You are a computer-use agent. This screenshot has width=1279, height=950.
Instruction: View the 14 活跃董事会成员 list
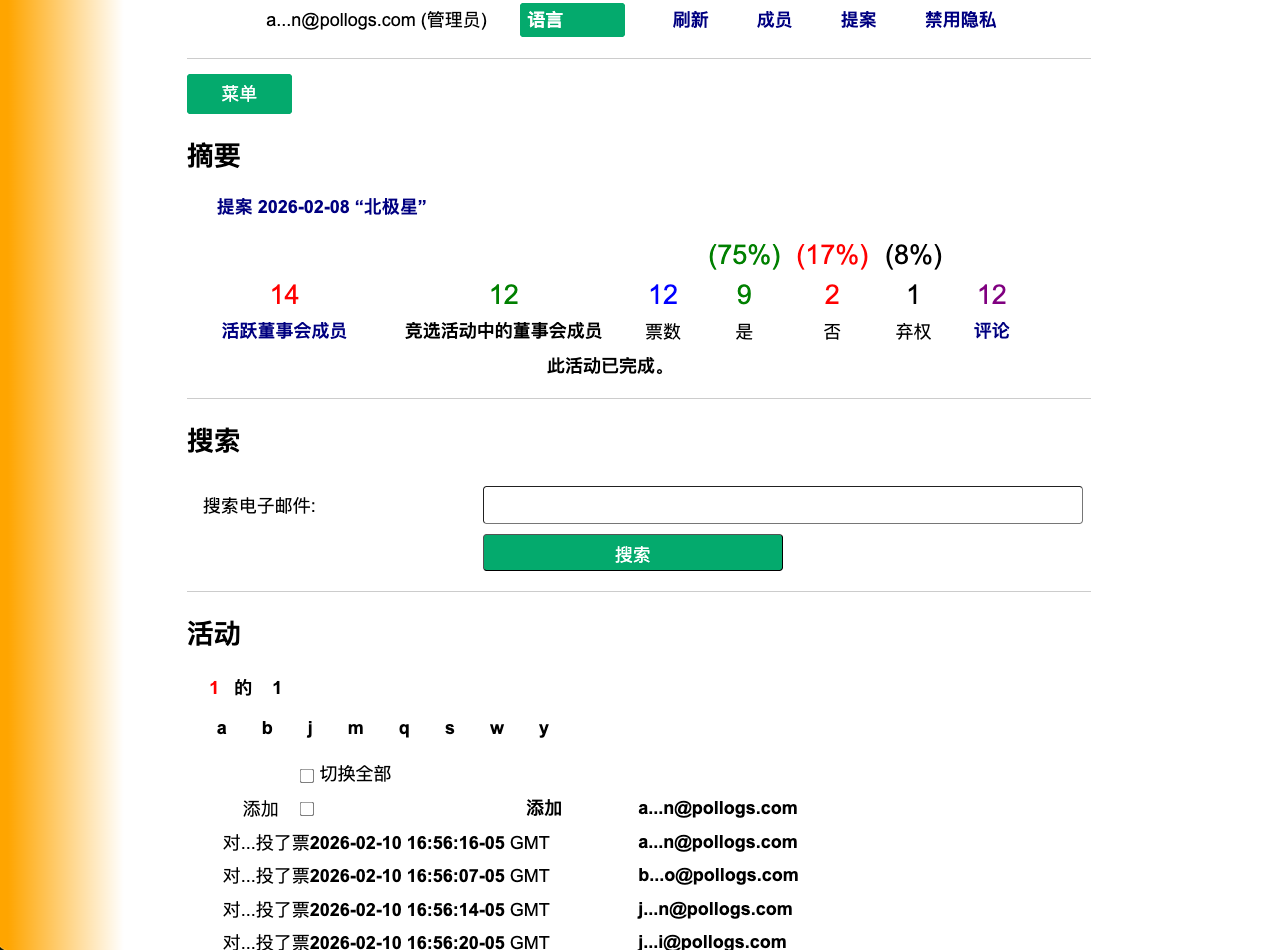pyautogui.click(x=284, y=331)
